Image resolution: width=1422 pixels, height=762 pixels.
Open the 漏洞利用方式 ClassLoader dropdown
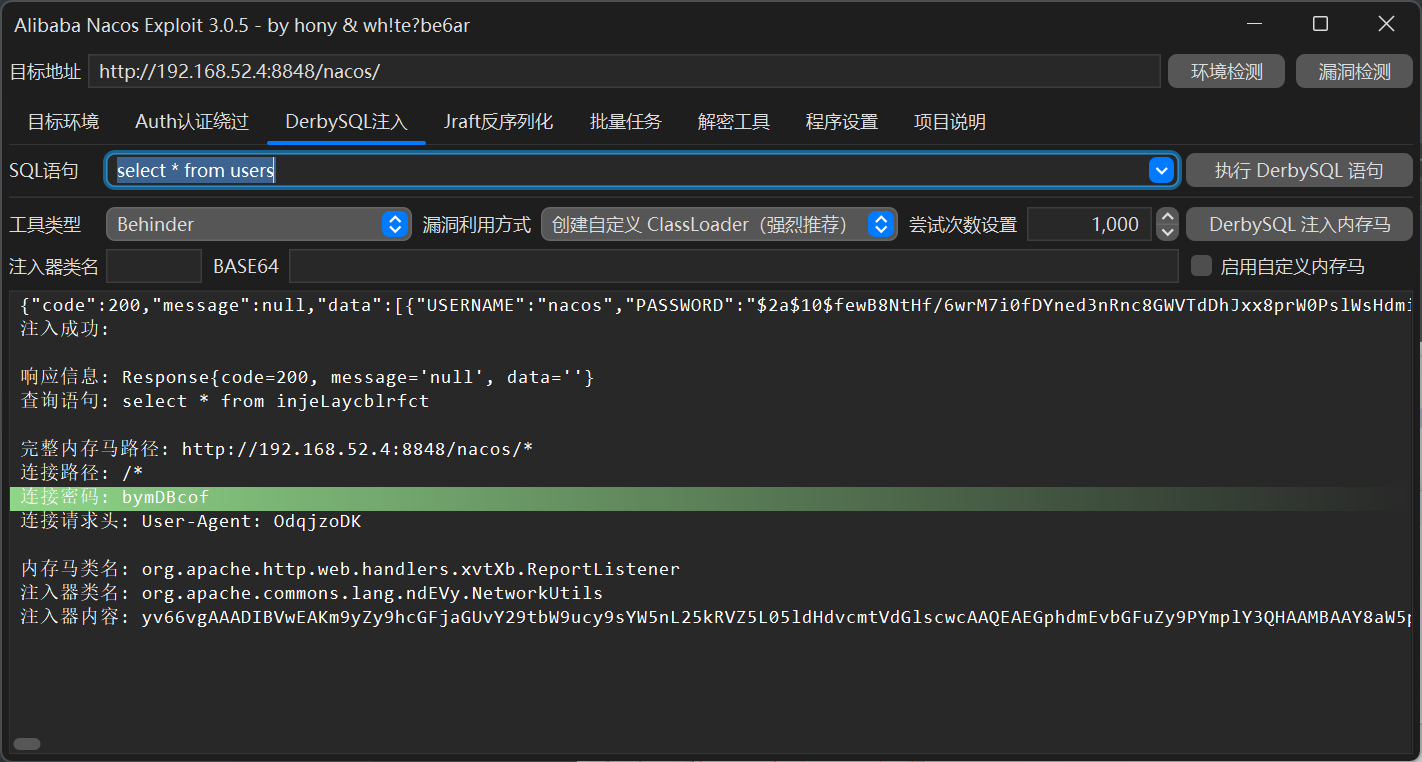719,224
